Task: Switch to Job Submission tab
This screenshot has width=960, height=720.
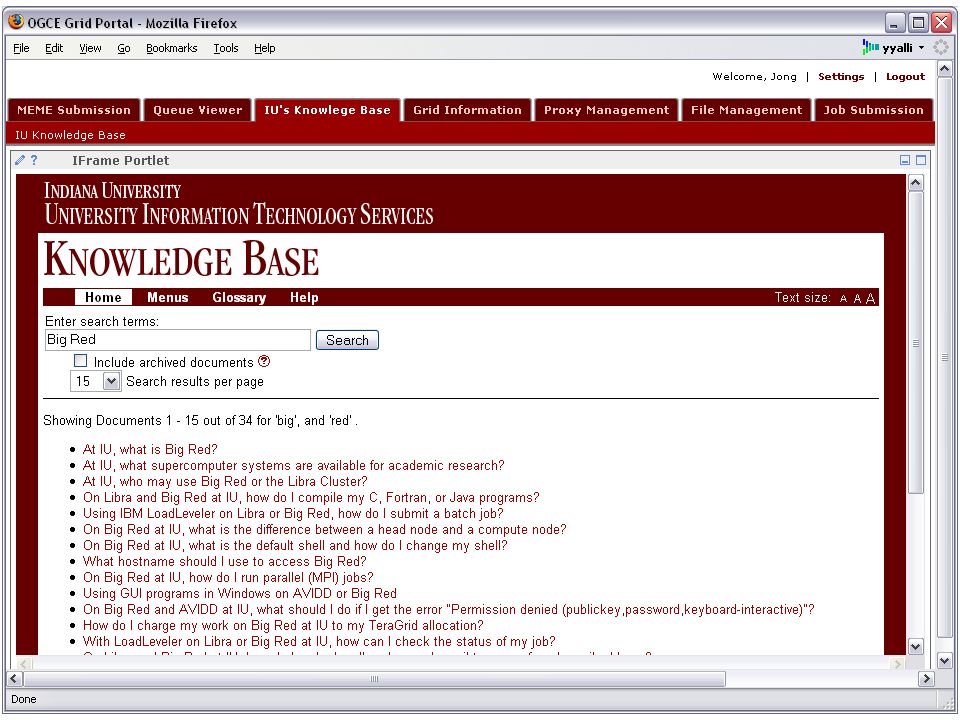Action: (x=873, y=110)
